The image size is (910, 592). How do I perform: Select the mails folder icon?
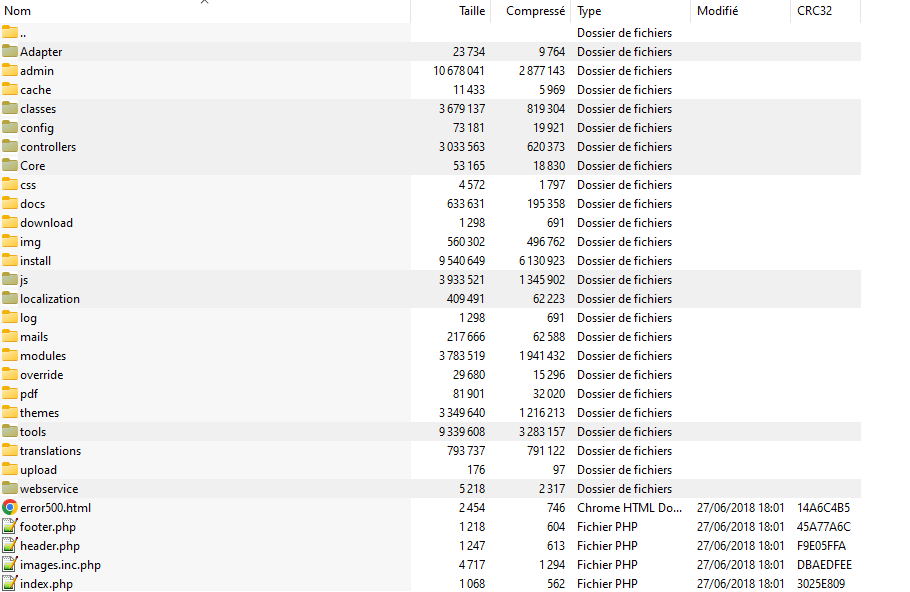10,336
